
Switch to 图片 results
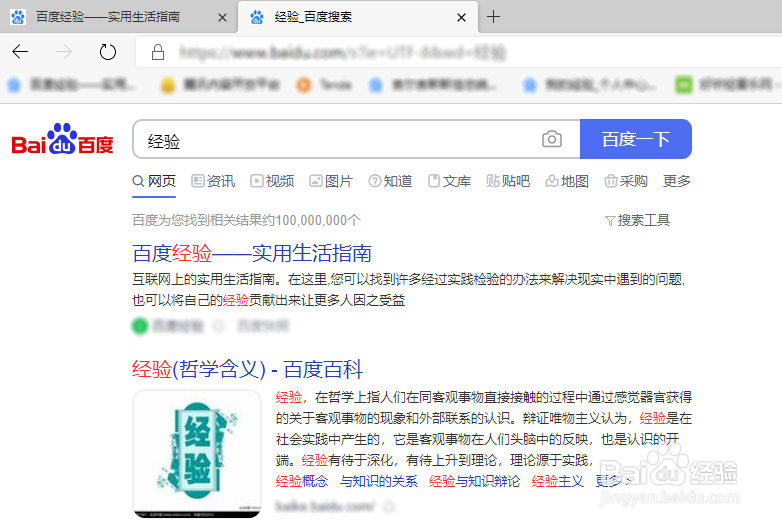point(331,181)
